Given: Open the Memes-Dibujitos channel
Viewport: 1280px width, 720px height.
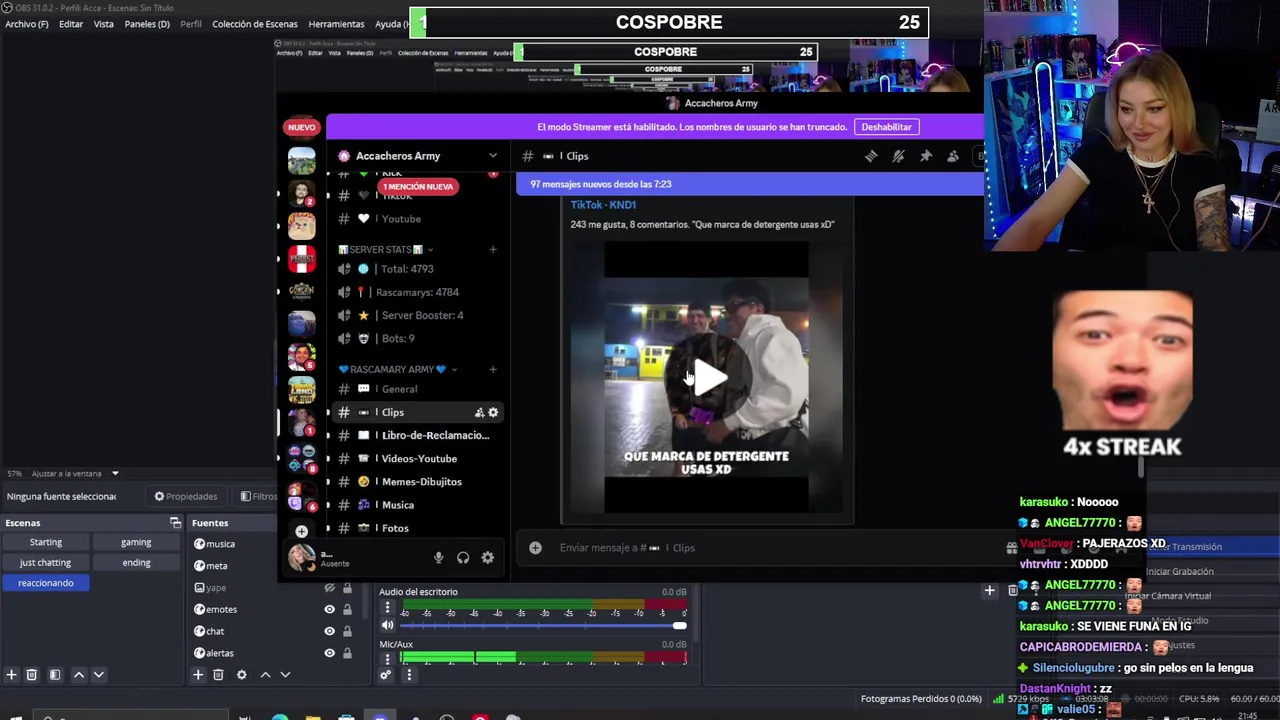Looking at the screenshot, I should click(416, 482).
